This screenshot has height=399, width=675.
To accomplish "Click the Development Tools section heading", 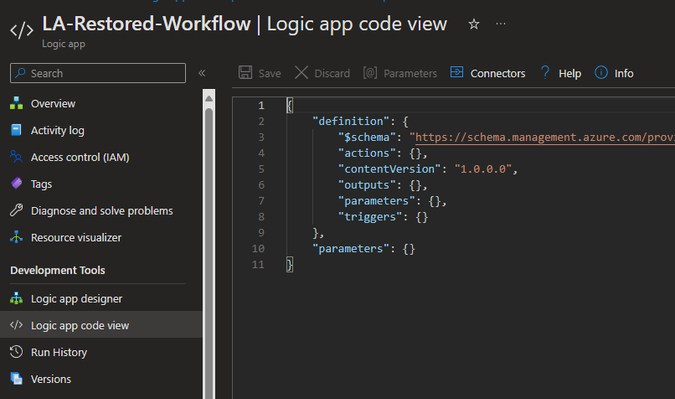I will (x=58, y=270).
